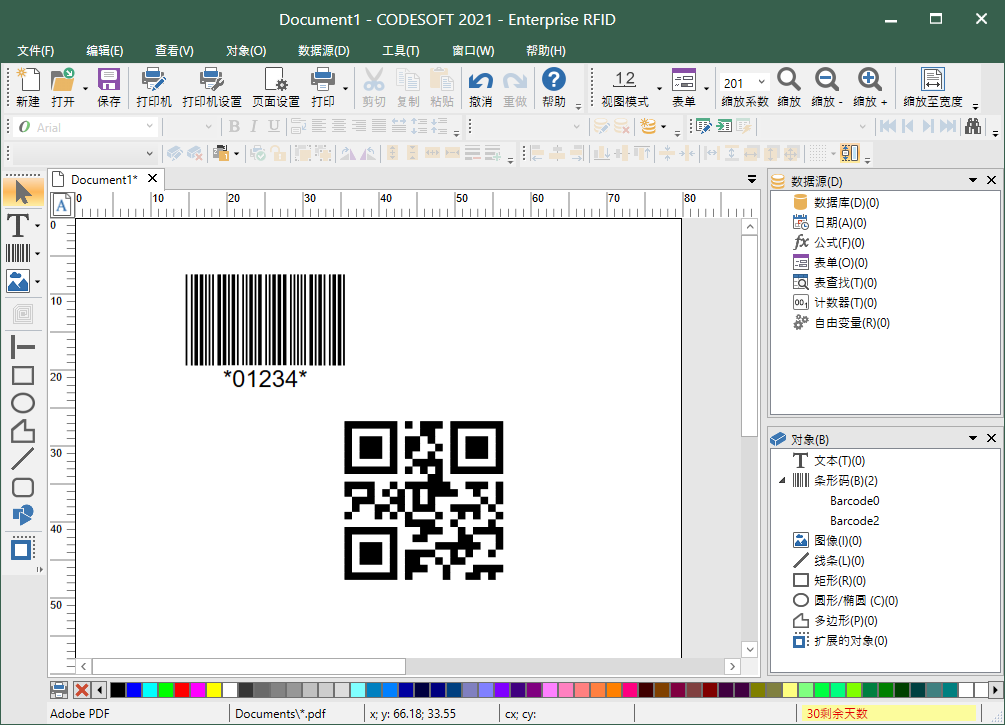1005x725 pixels.
Task: Select Barcode2 in the object tree
Action: pyautogui.click(x=854, y=521)
